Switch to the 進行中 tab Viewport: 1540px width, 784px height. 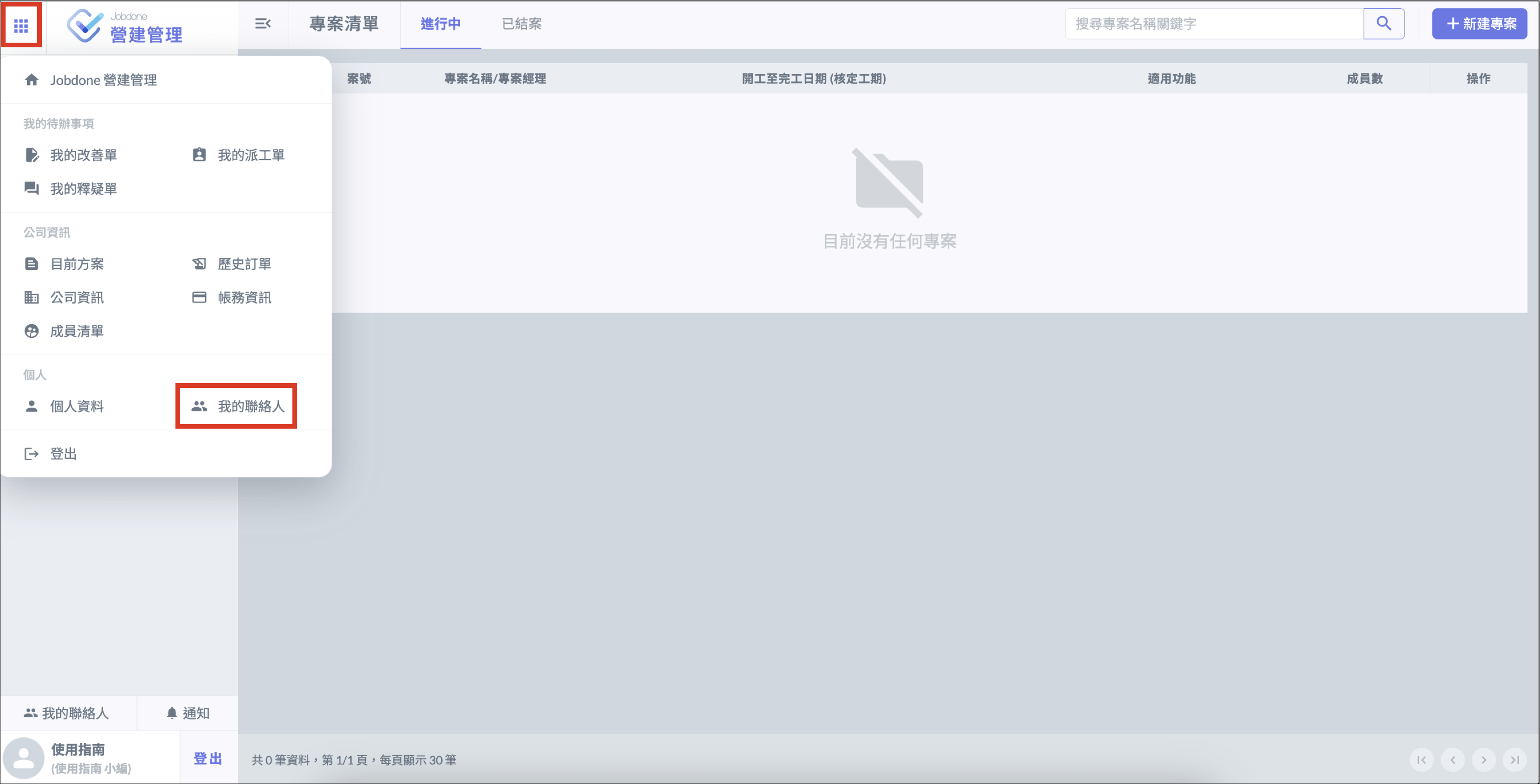click(440, 24)
